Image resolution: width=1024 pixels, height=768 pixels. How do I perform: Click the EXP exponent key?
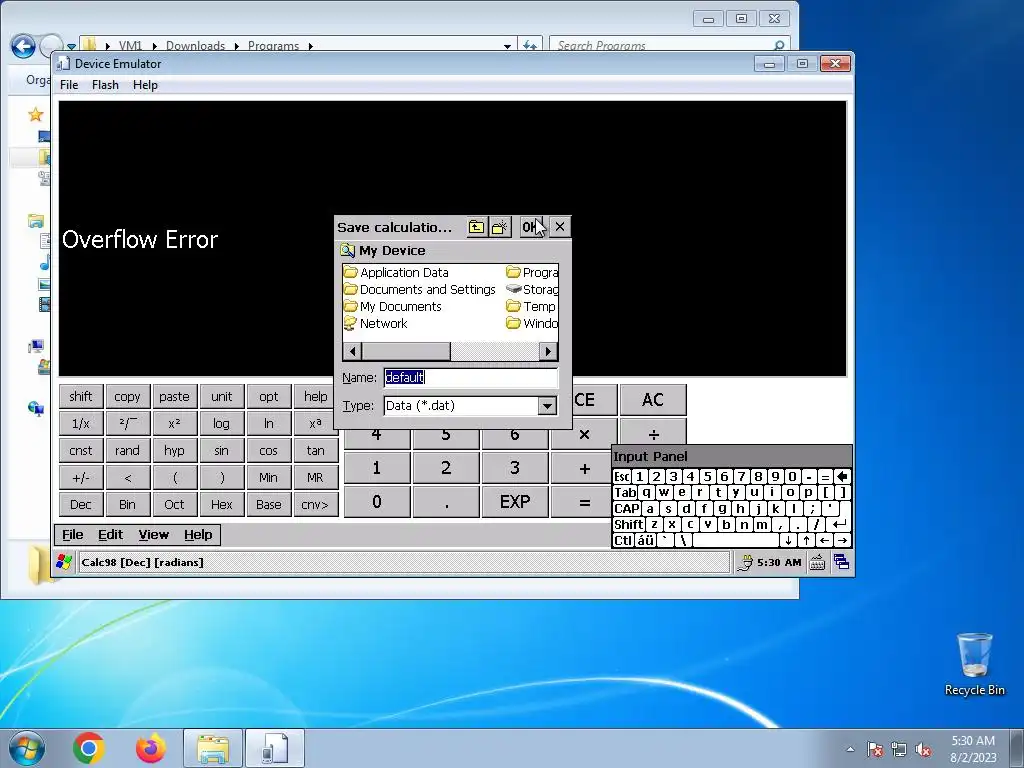point(515,502)
